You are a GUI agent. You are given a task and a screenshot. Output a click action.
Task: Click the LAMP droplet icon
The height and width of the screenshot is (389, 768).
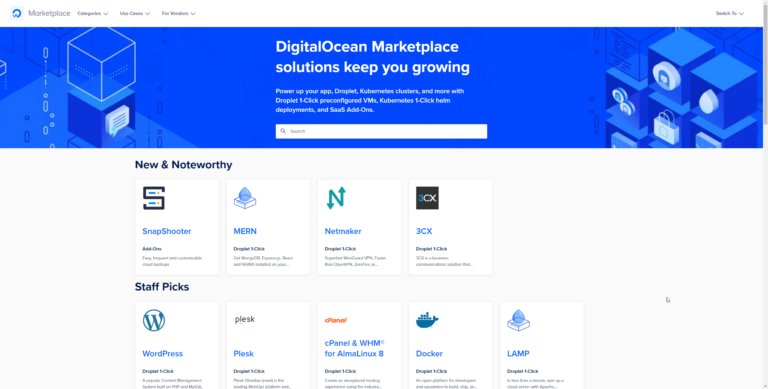pyautogui.click(x=518, y=320)
